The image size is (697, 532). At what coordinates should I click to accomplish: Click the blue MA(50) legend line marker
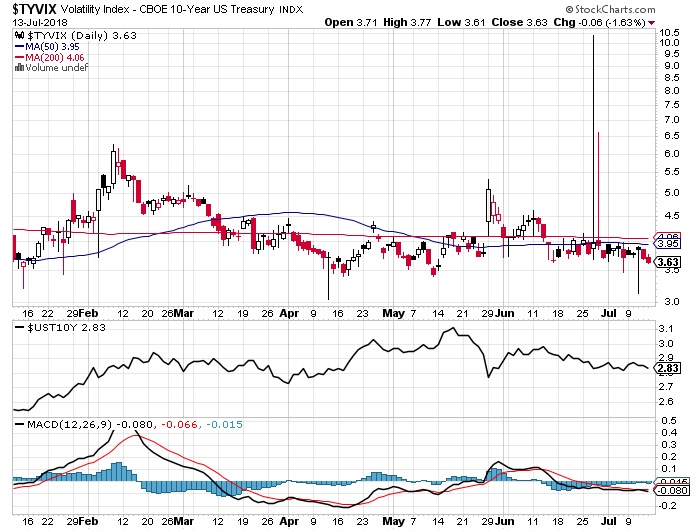pos(20,47)
